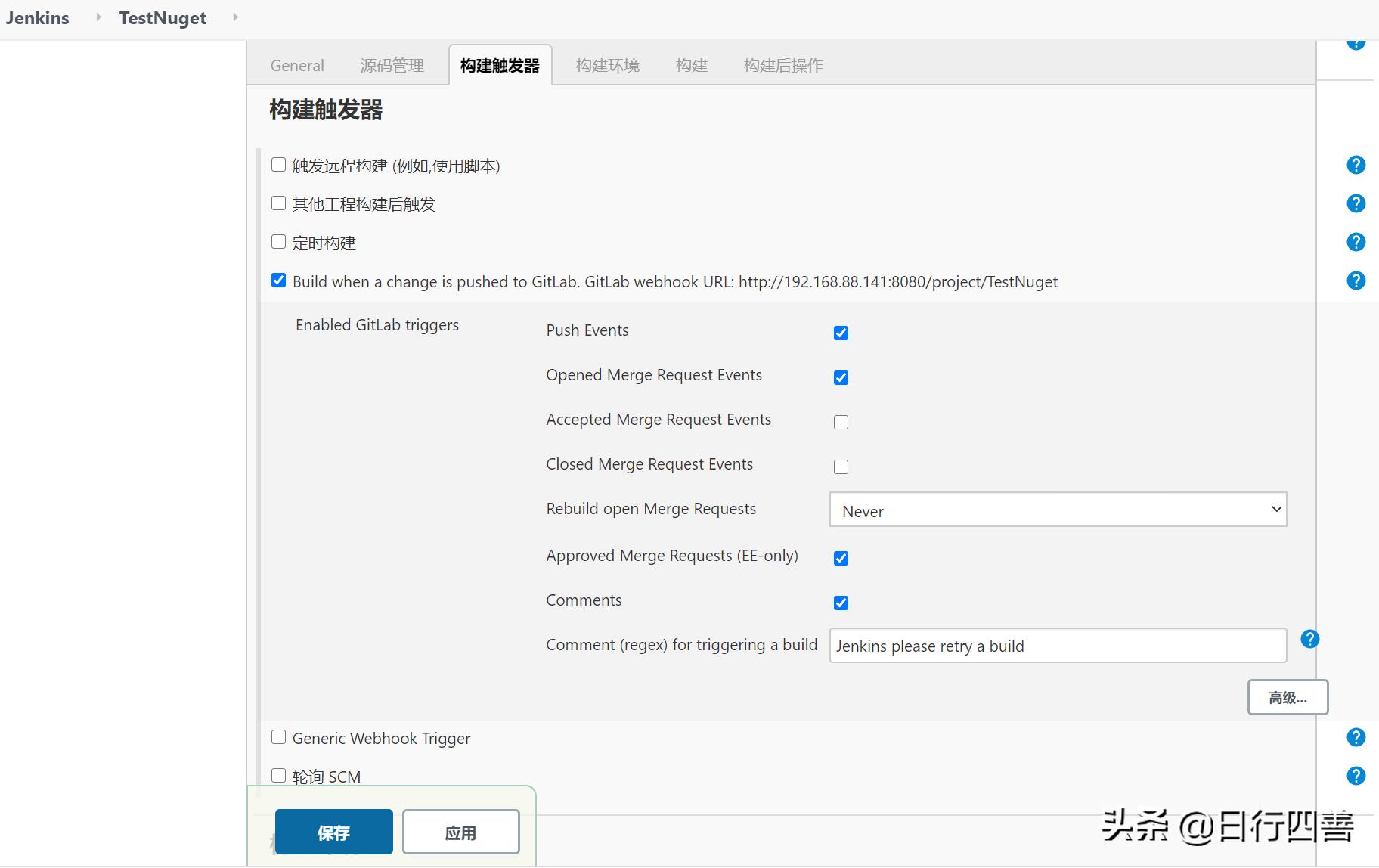This screenshot has height=868, width=1379.
Task: Switch to 构建后操作 tab
Action: coord(782,66)
